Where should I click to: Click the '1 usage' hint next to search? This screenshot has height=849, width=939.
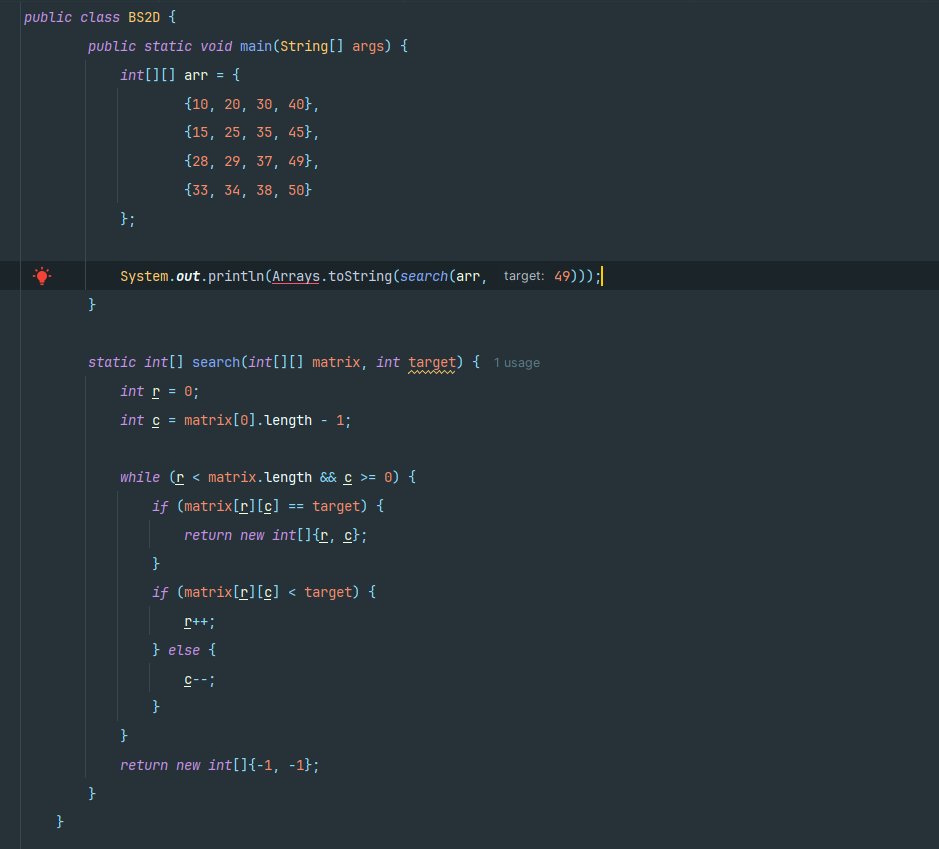click(517, 363)
